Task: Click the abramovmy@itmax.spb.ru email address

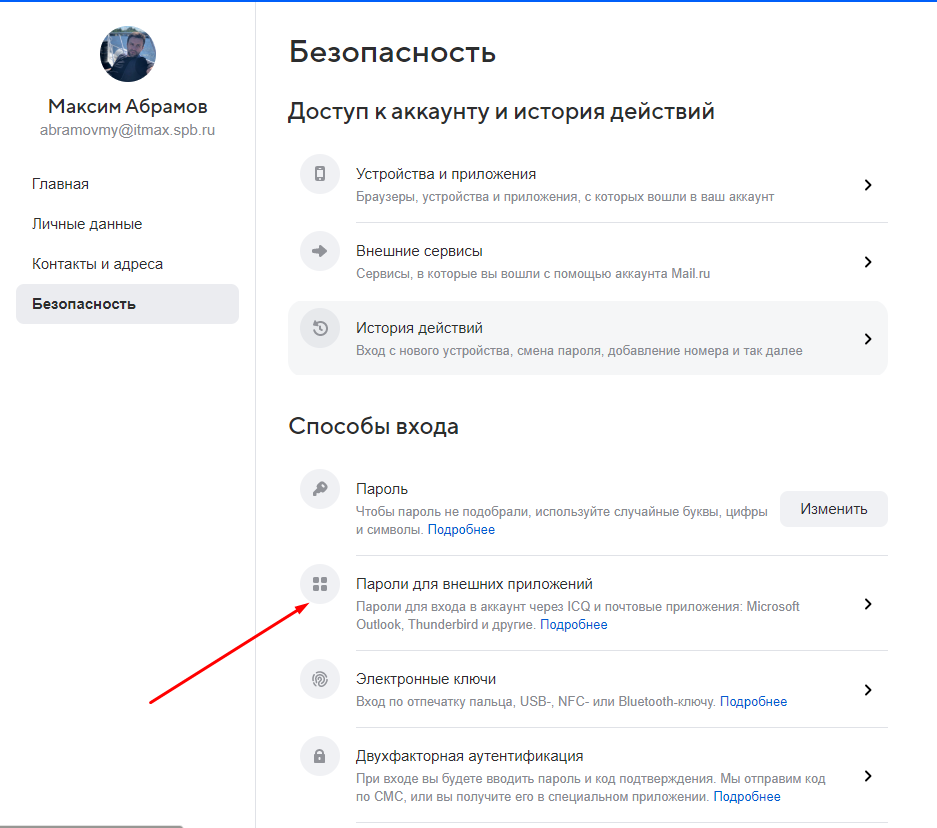Action: point(127,130)
